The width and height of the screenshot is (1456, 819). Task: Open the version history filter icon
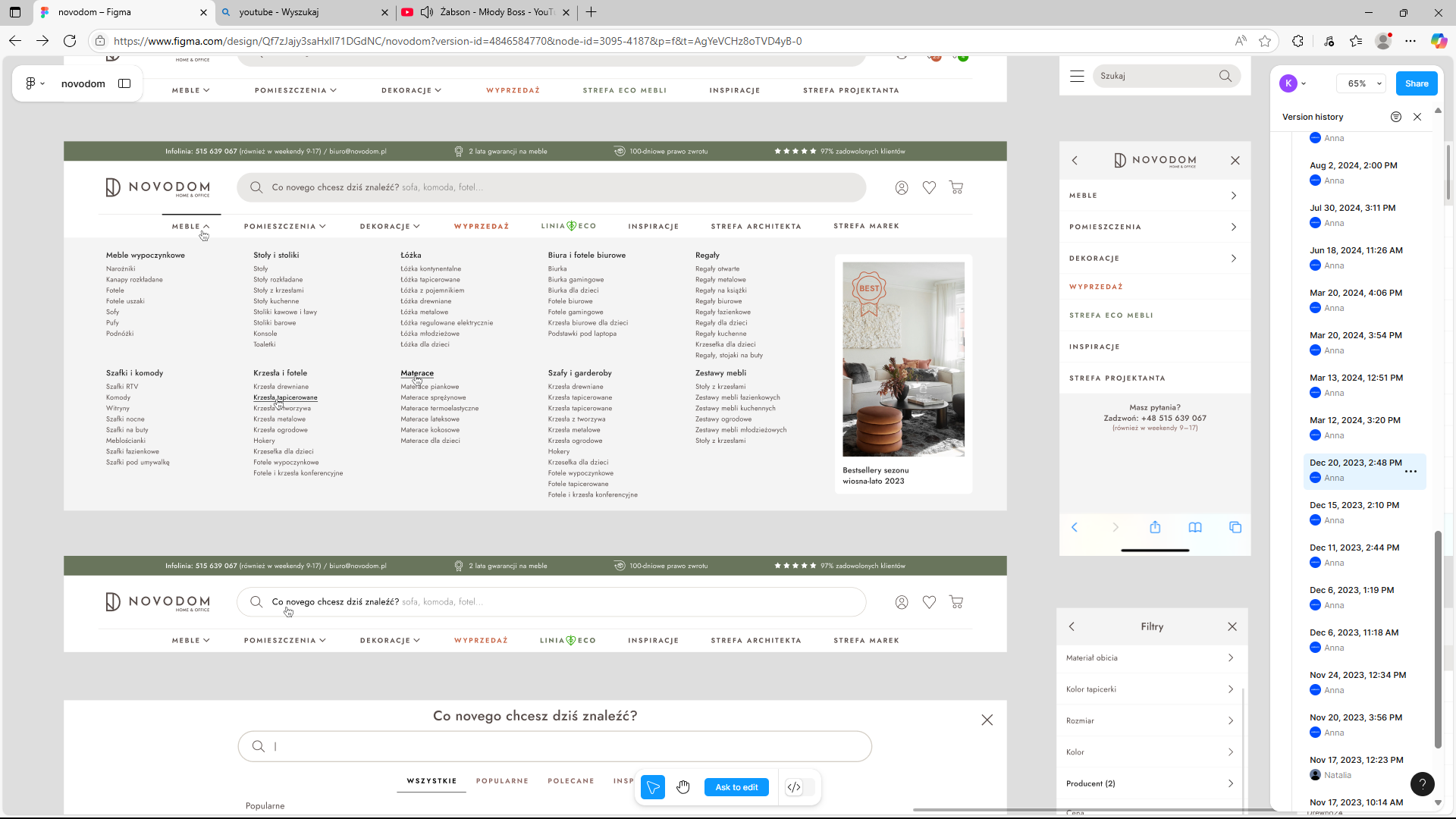(1396, 117)
